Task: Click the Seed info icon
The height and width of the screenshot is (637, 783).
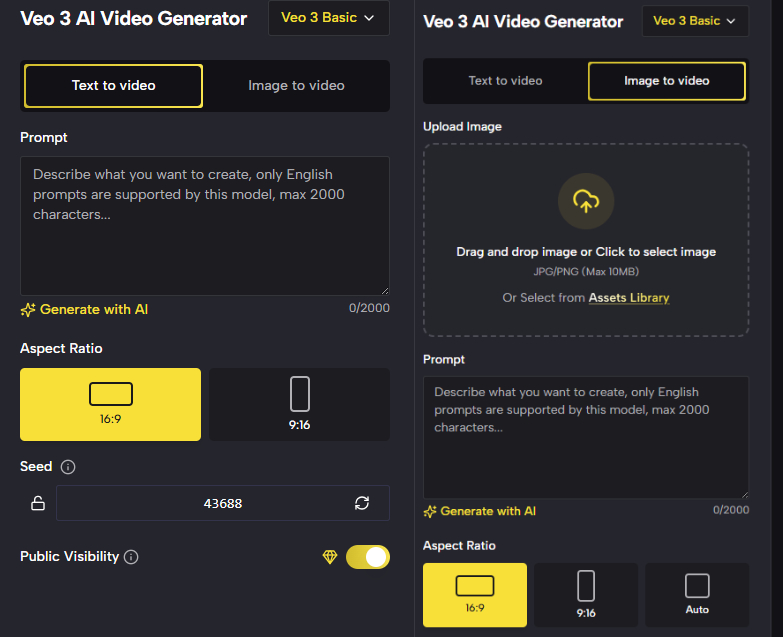Action: [68, 467]
